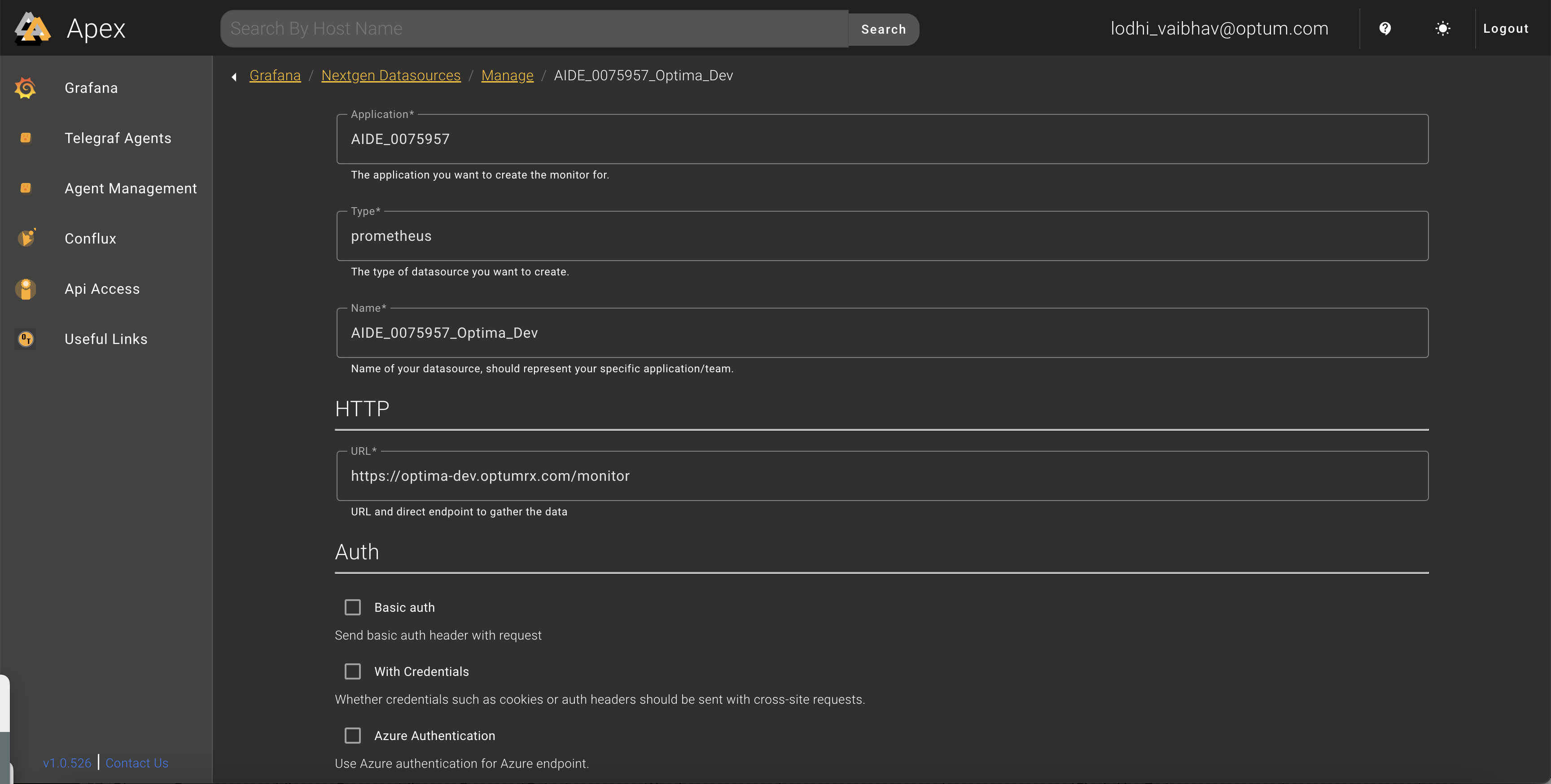Click the Apex logo icon

32,28
